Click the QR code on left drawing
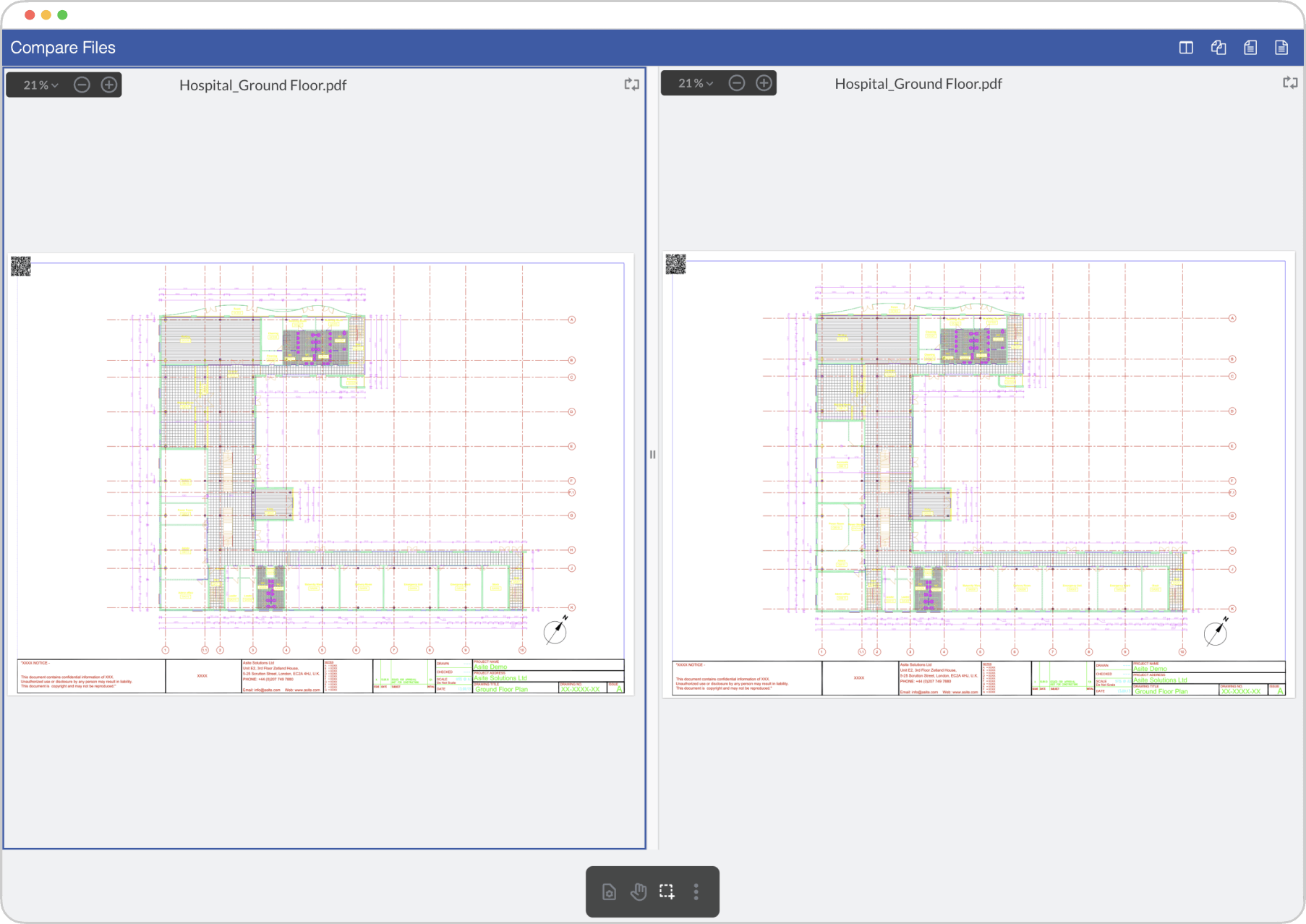The width and height of the screenshot is (1306, 924). (x=21, y=266)
